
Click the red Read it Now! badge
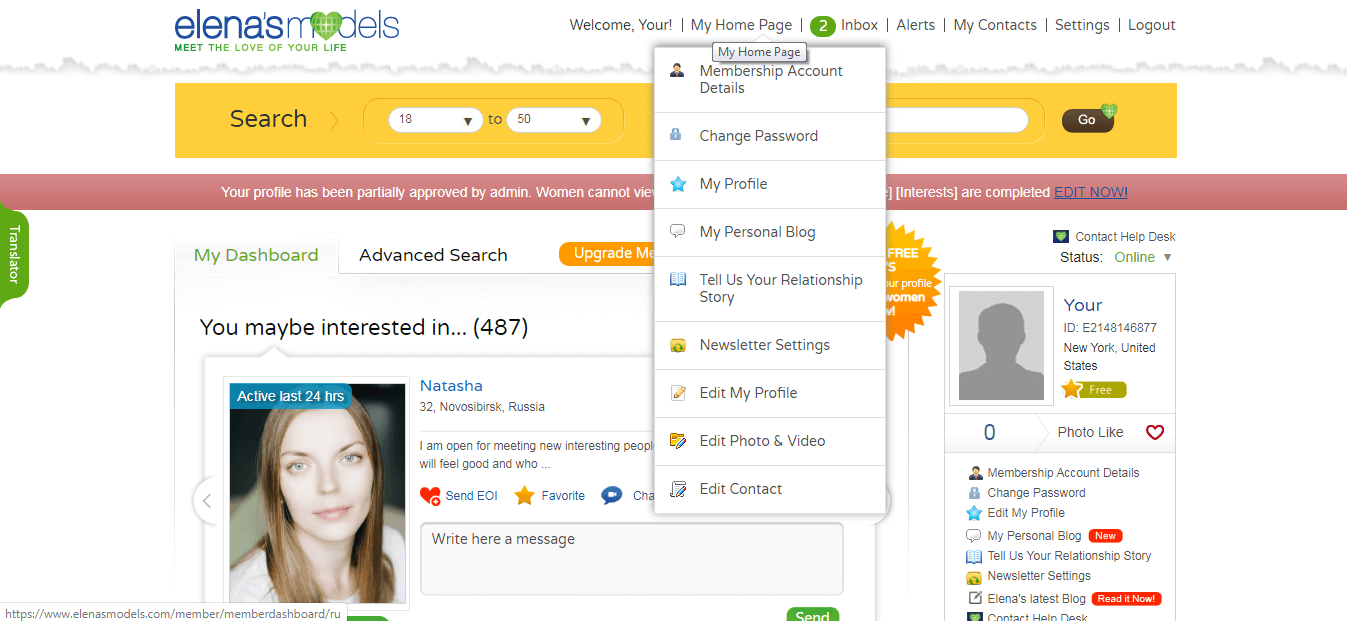point(1125,599)
